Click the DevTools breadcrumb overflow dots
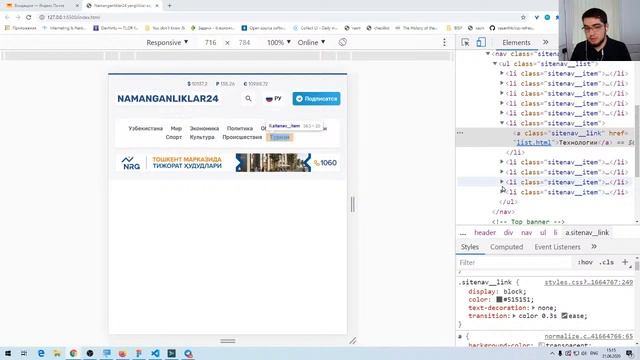The image size is (640, 360). coord(462,233)
